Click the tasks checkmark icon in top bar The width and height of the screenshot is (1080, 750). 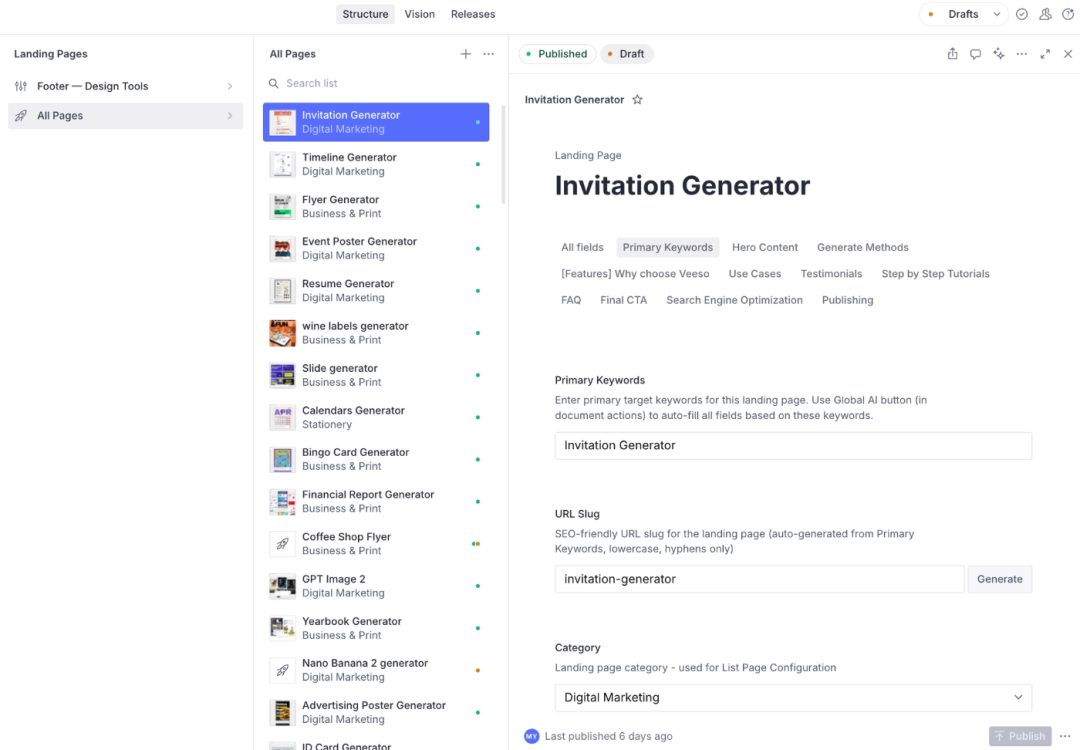[1022, 14]
